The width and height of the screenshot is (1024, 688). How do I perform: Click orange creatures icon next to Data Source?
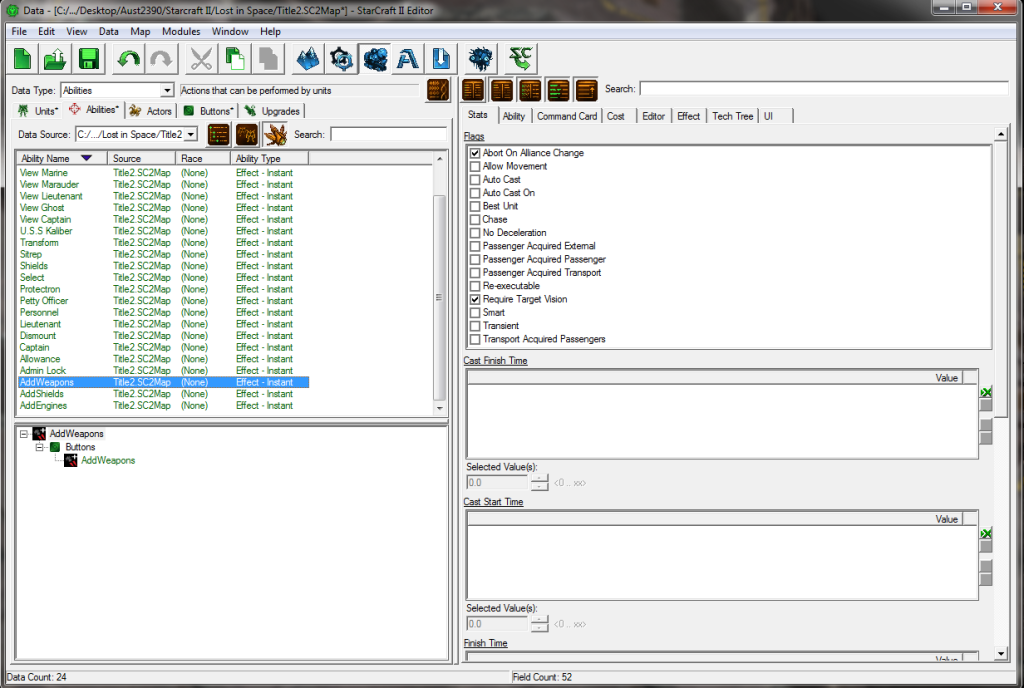[x=247, y=134]
